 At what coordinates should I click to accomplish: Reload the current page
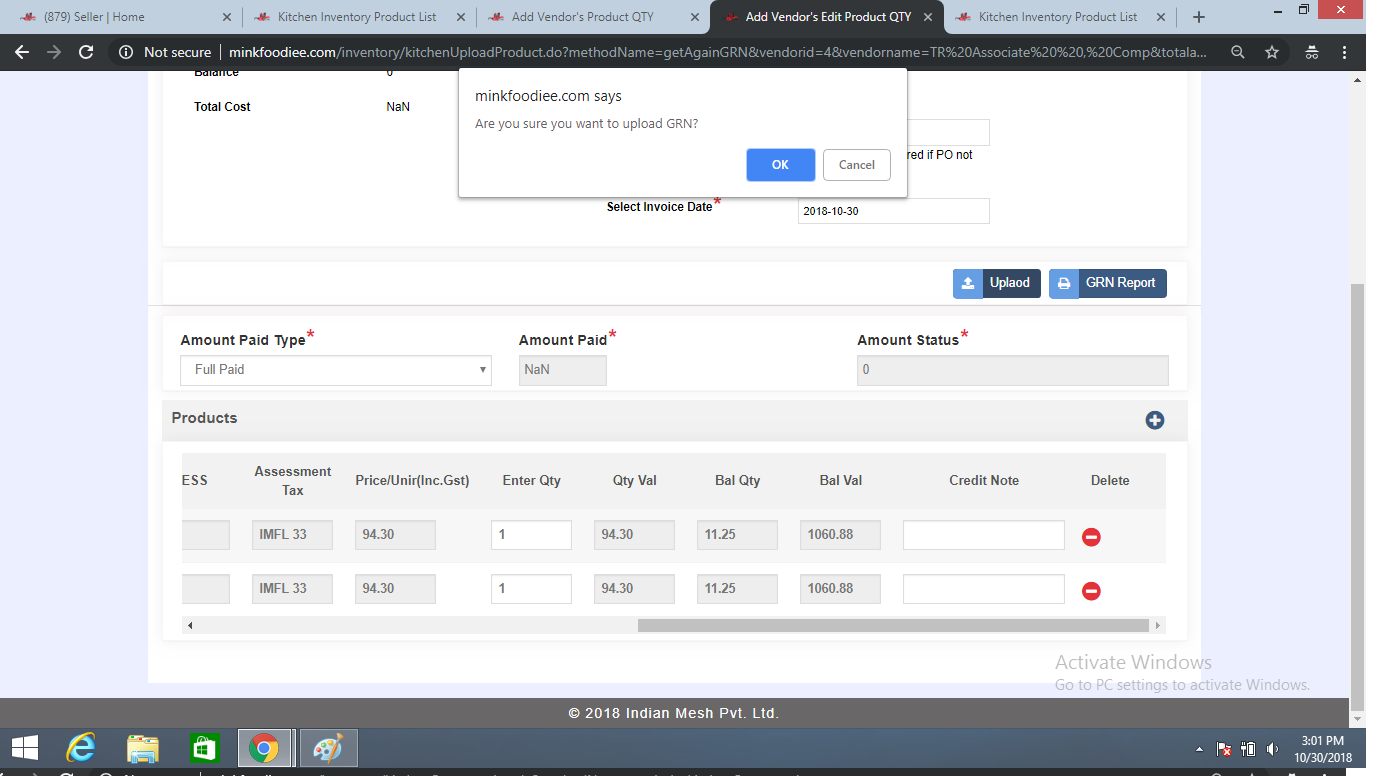coord(86,52)
